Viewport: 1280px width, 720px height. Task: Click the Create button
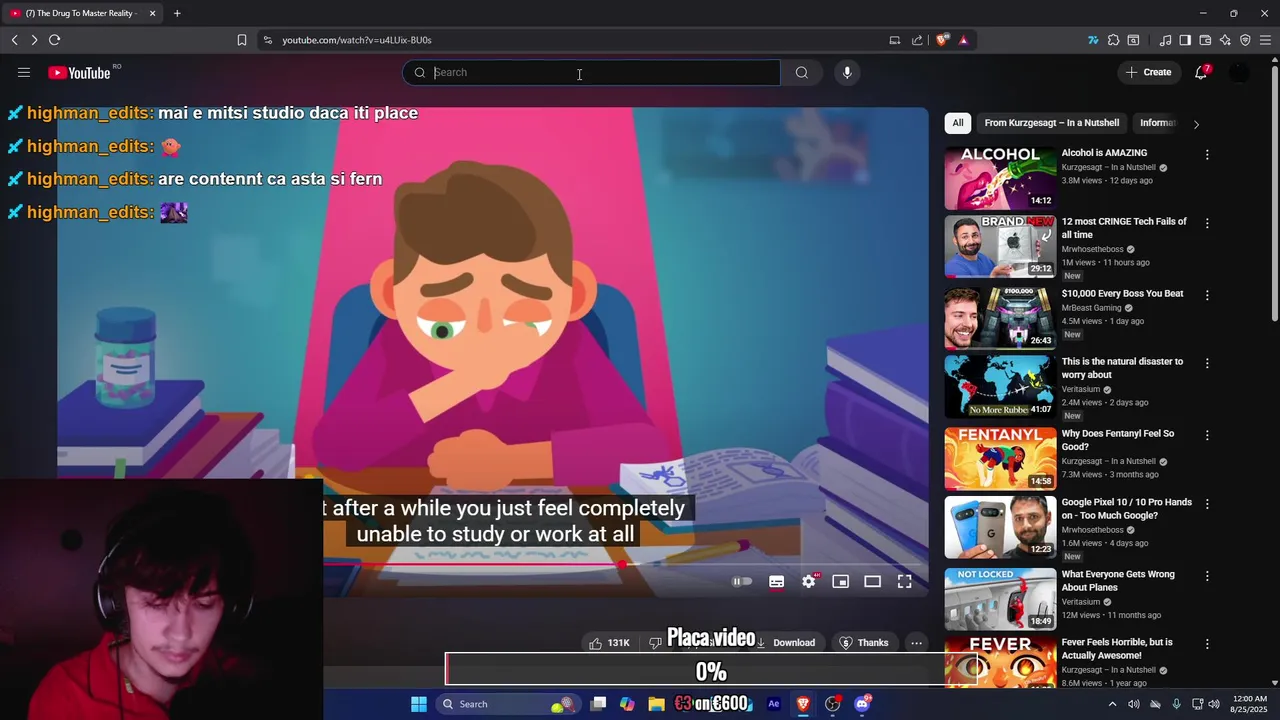pos(1148,72)
